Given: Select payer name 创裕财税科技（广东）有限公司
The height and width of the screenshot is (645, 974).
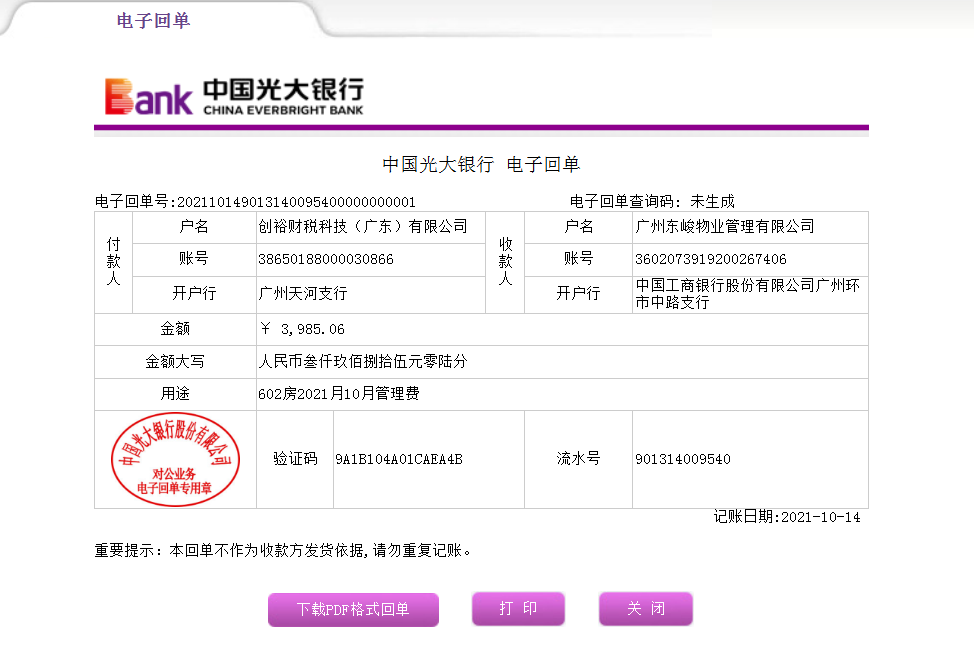Looking at the screenshot, I should [x=362, y=227].
